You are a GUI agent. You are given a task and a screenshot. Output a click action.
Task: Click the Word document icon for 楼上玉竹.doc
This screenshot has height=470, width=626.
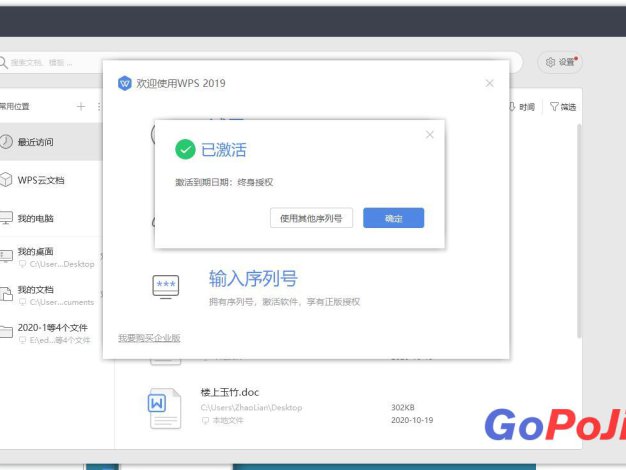pyautogui.click(x=164, y=409)
